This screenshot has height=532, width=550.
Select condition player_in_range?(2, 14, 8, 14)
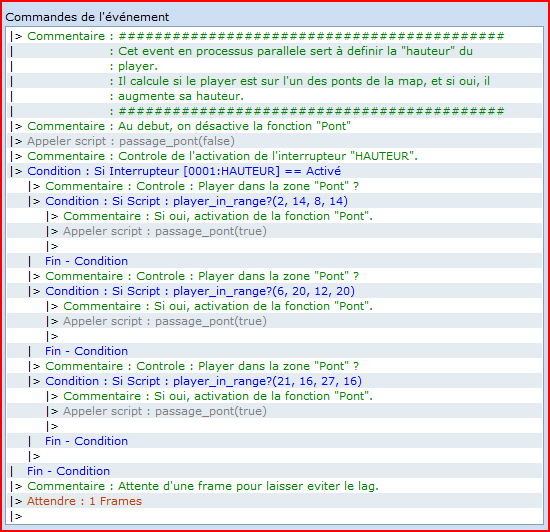click(x=274, y=201)
